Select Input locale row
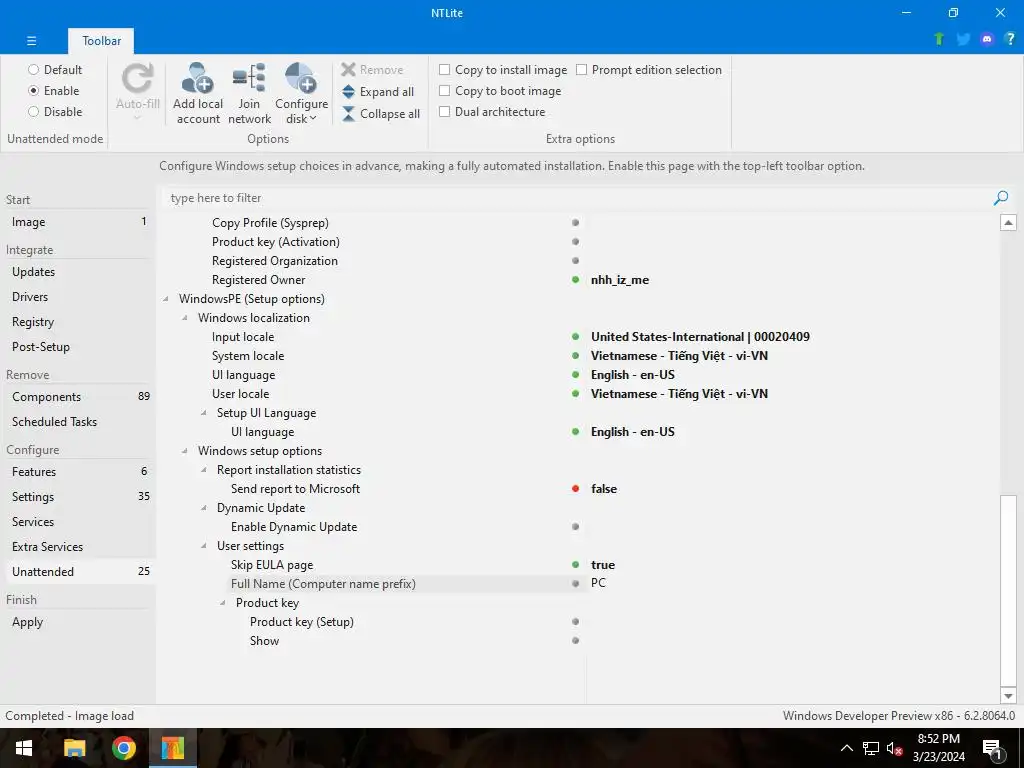Screen dimensions: 1024x768 (x=578, y=337)
